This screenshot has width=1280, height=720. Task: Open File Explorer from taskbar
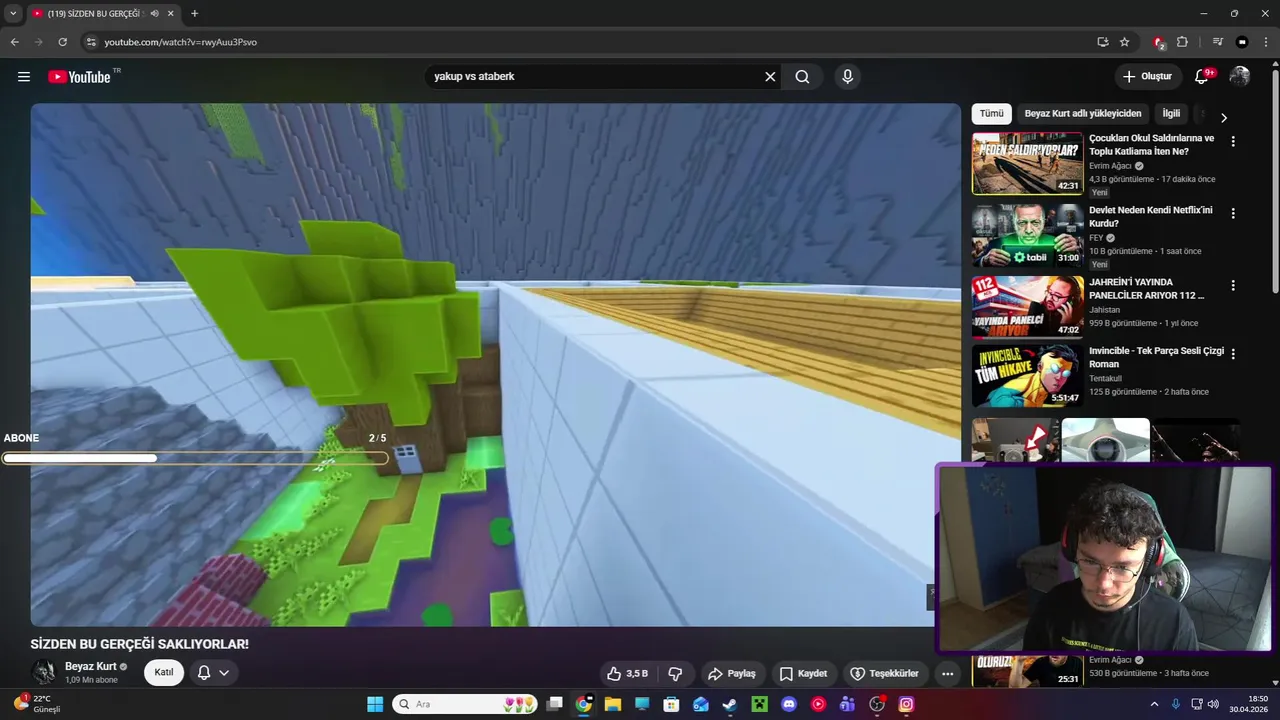[613, 704]
